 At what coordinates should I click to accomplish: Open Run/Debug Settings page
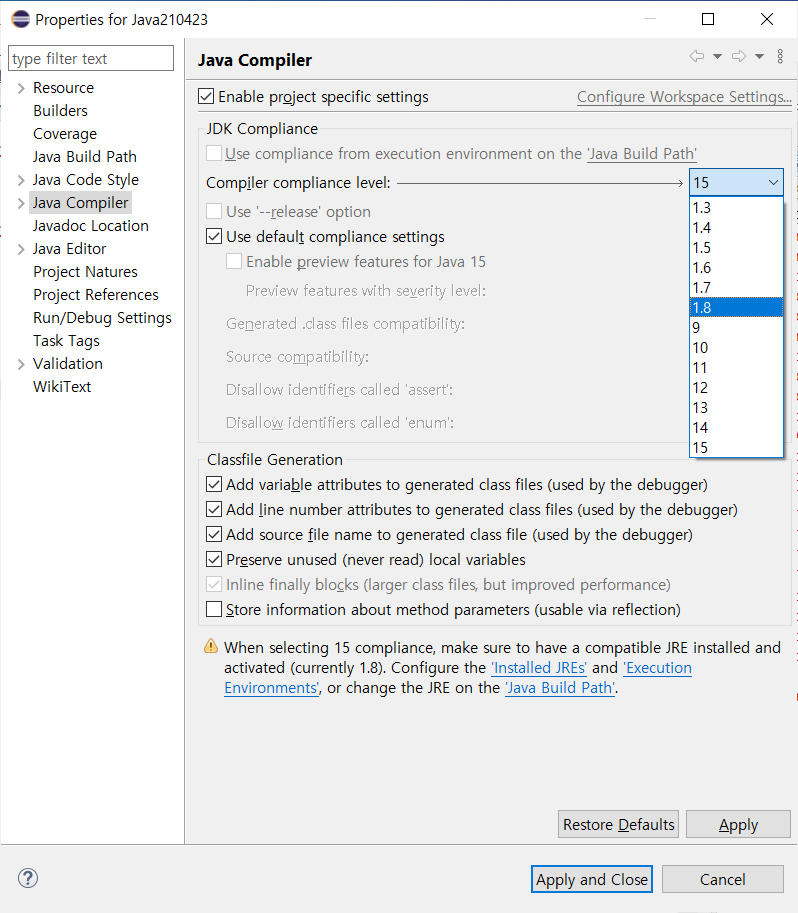pyautogui.click(x=103, y=318)
